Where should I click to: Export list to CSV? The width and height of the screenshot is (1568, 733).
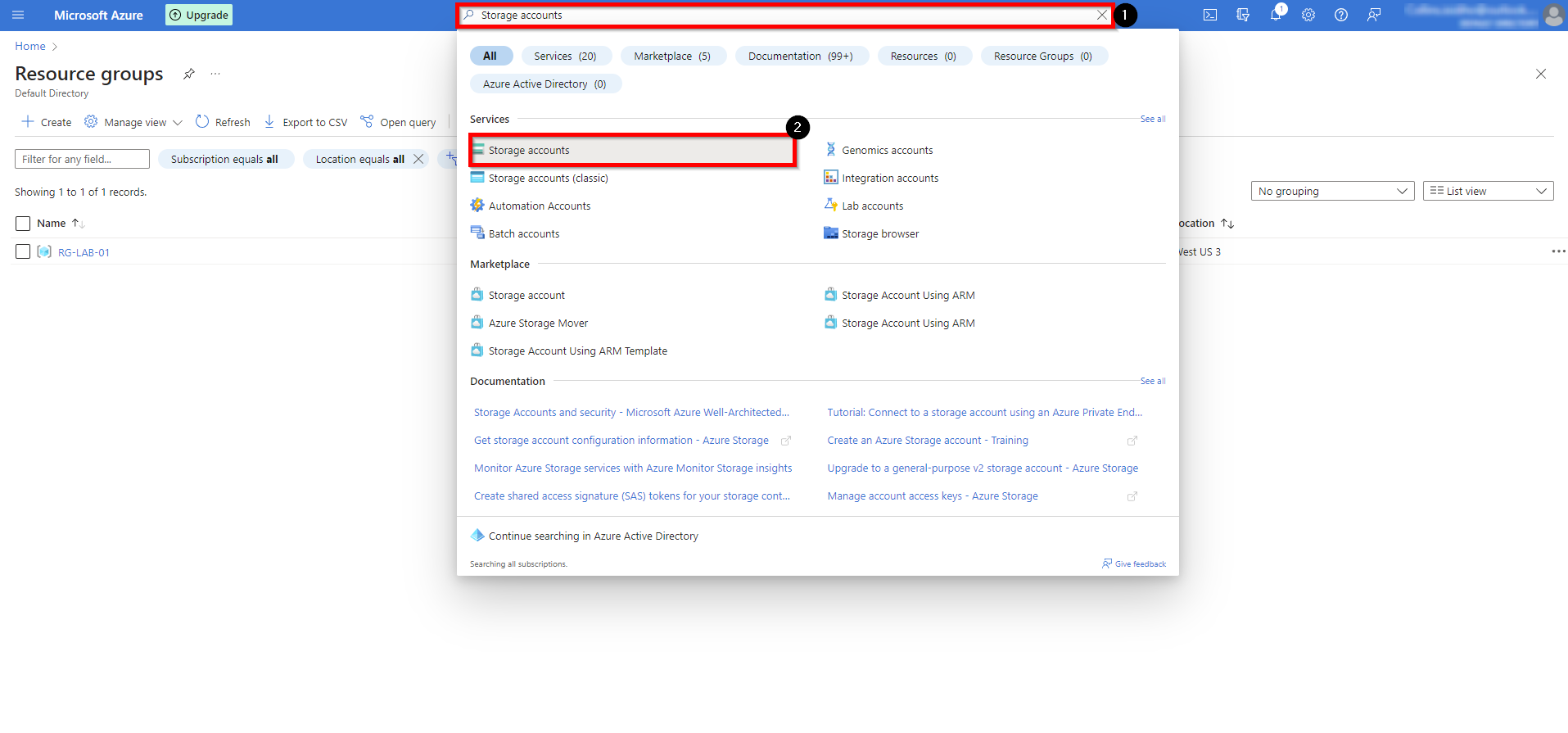[305, 122]
